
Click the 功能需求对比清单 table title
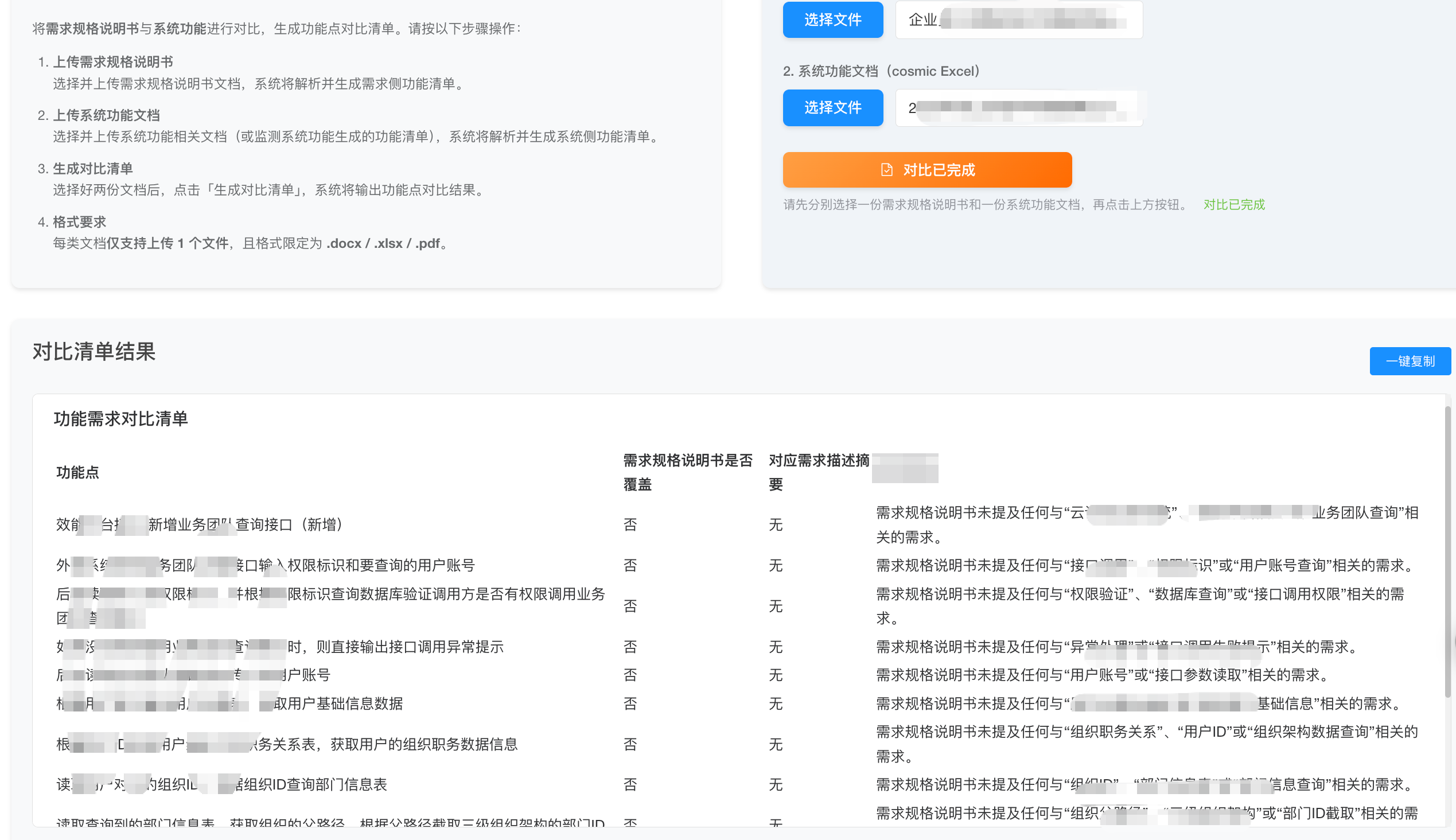tap(121, 419)
